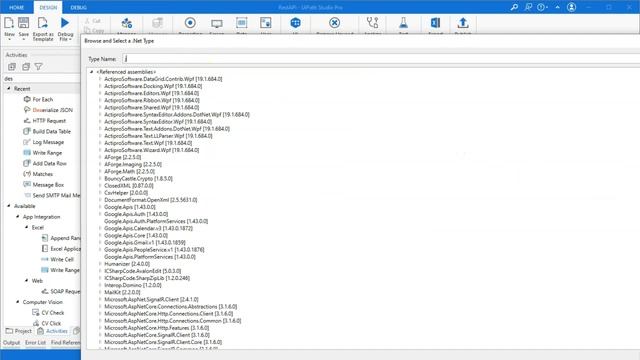
Task: Click the User Events icon
Action: [x=266, y=23]
